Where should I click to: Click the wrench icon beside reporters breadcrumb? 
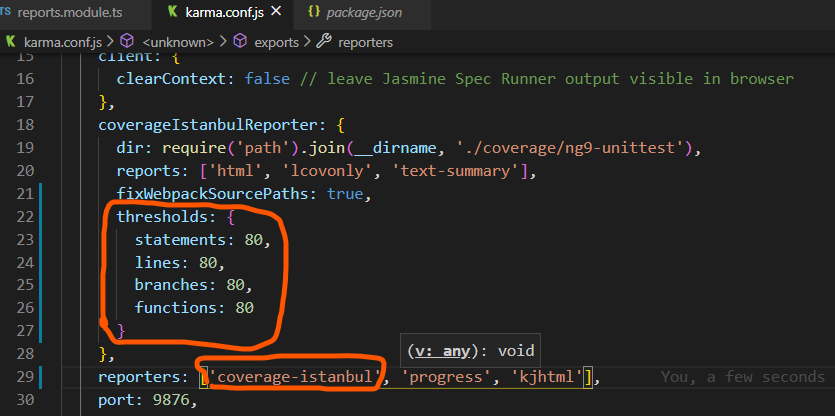click(324, 42)
